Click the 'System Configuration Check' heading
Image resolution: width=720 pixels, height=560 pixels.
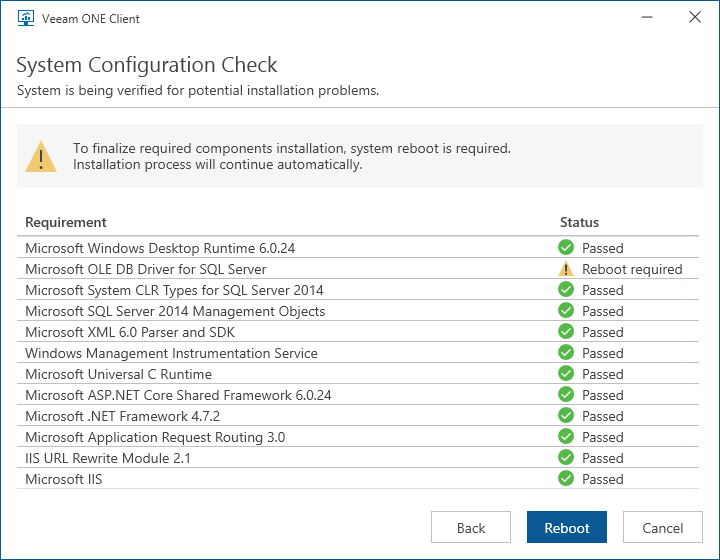[147, 65]
